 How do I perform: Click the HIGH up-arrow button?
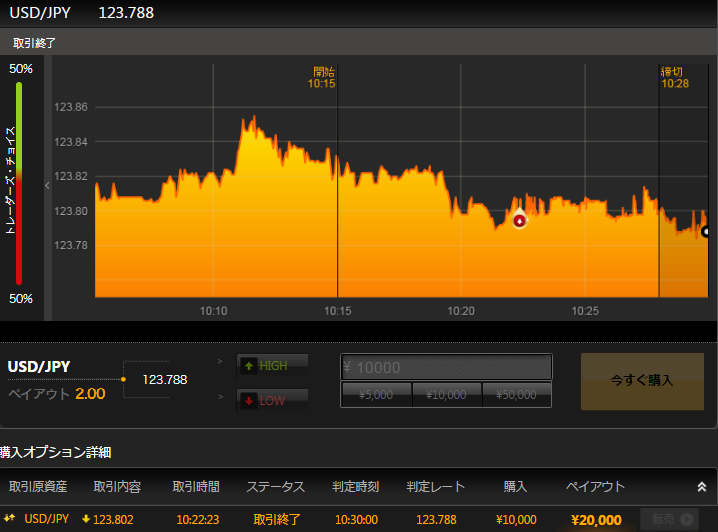[x=272, y=365]
